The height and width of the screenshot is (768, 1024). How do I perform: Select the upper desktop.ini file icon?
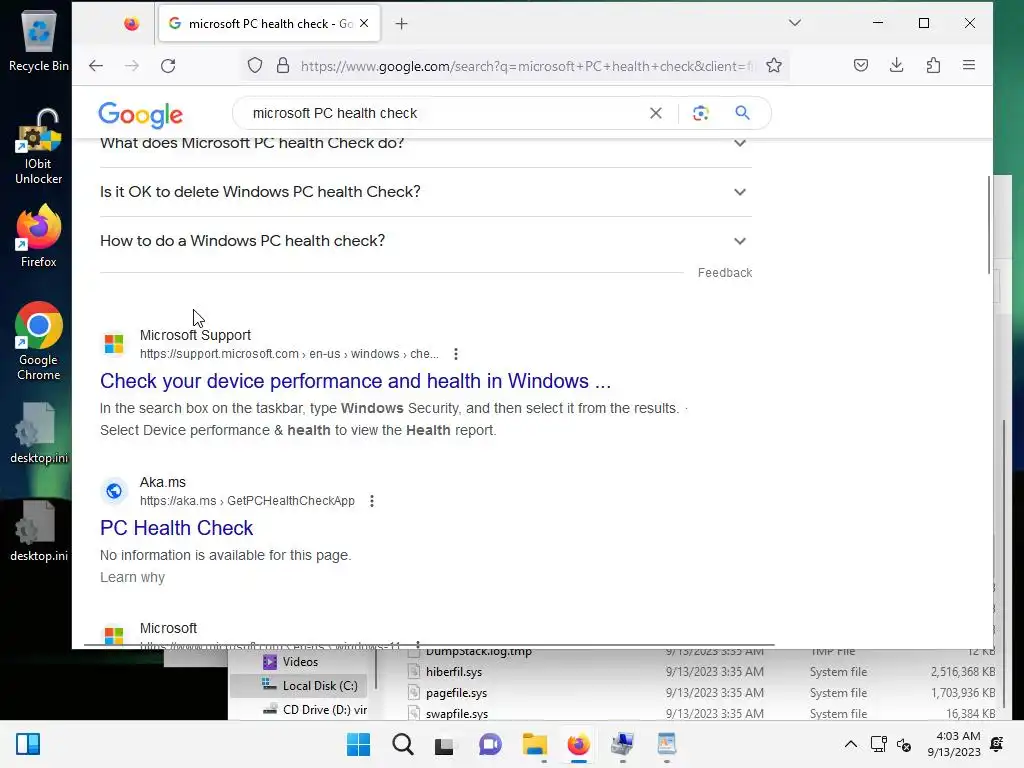click(x=39, y=433)
